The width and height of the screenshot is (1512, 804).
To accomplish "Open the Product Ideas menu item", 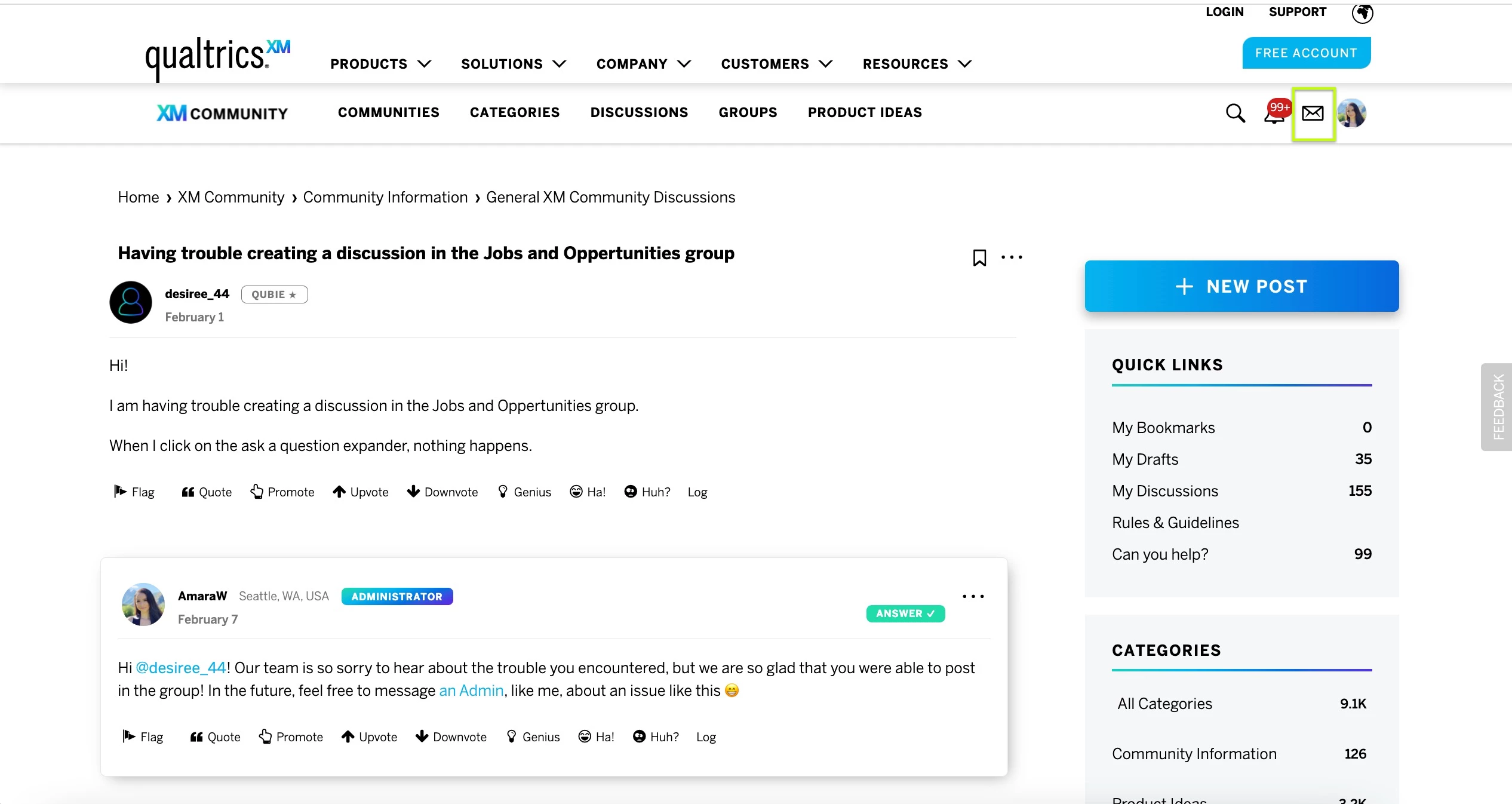I will pyautogui.click(x=865, y=112).
